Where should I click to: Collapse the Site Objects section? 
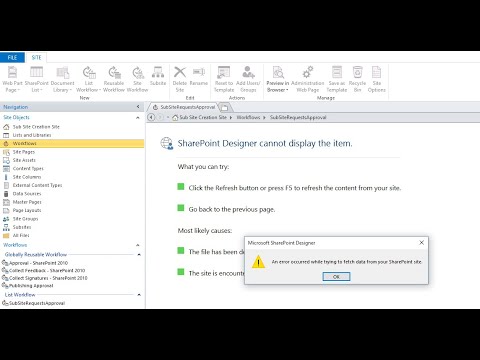click(138, 117)
